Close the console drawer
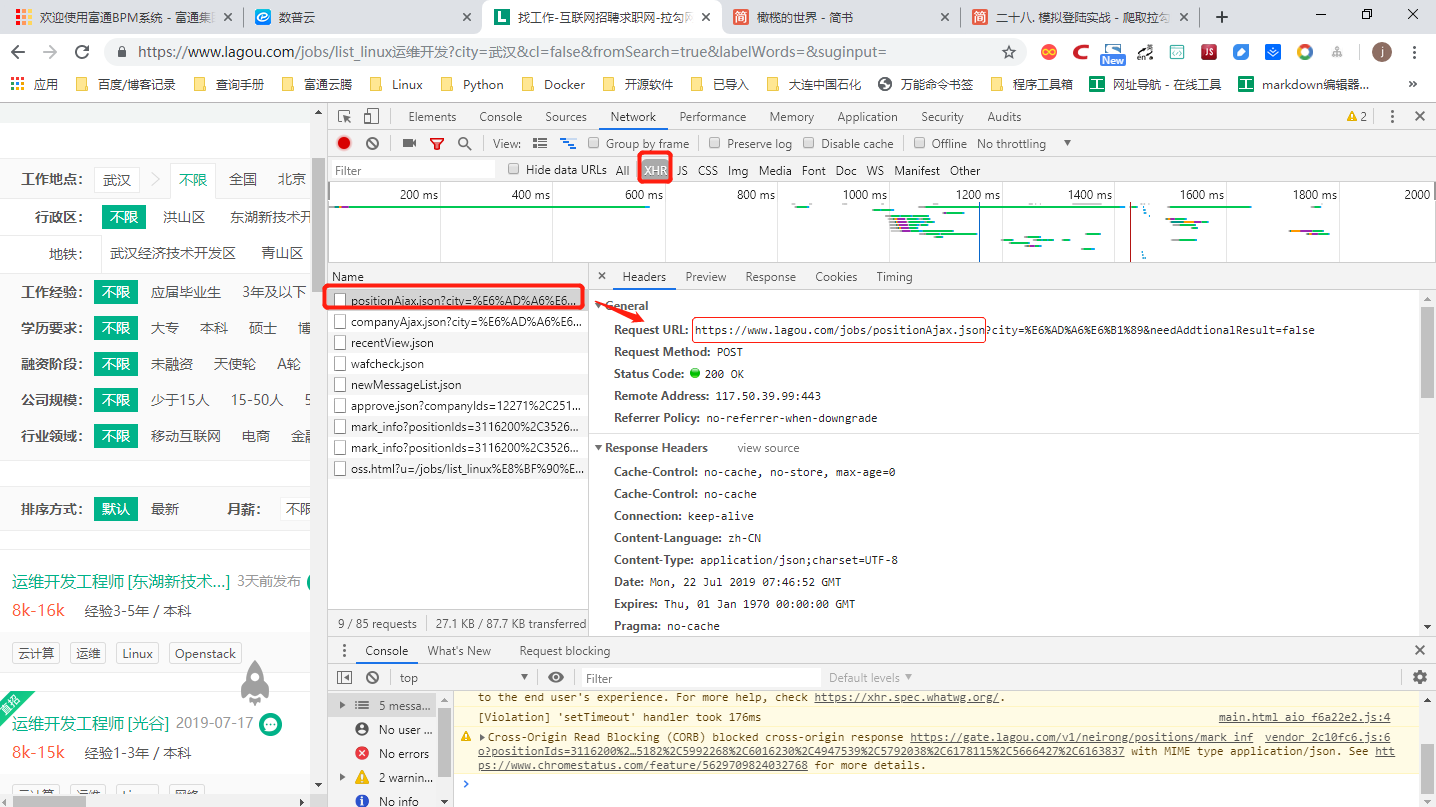Viewport: 1436px width, 807px height. (x=1419, y=651)
